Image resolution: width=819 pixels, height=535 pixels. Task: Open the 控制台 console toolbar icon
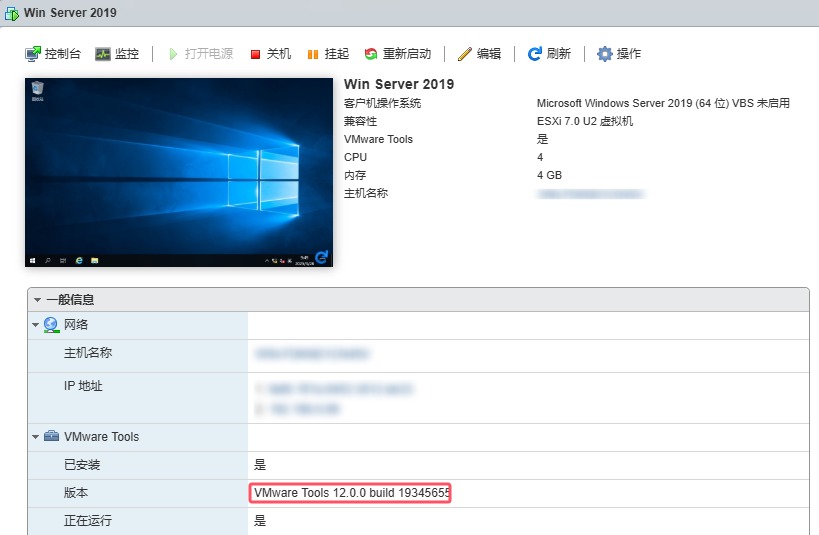point(33,54)
